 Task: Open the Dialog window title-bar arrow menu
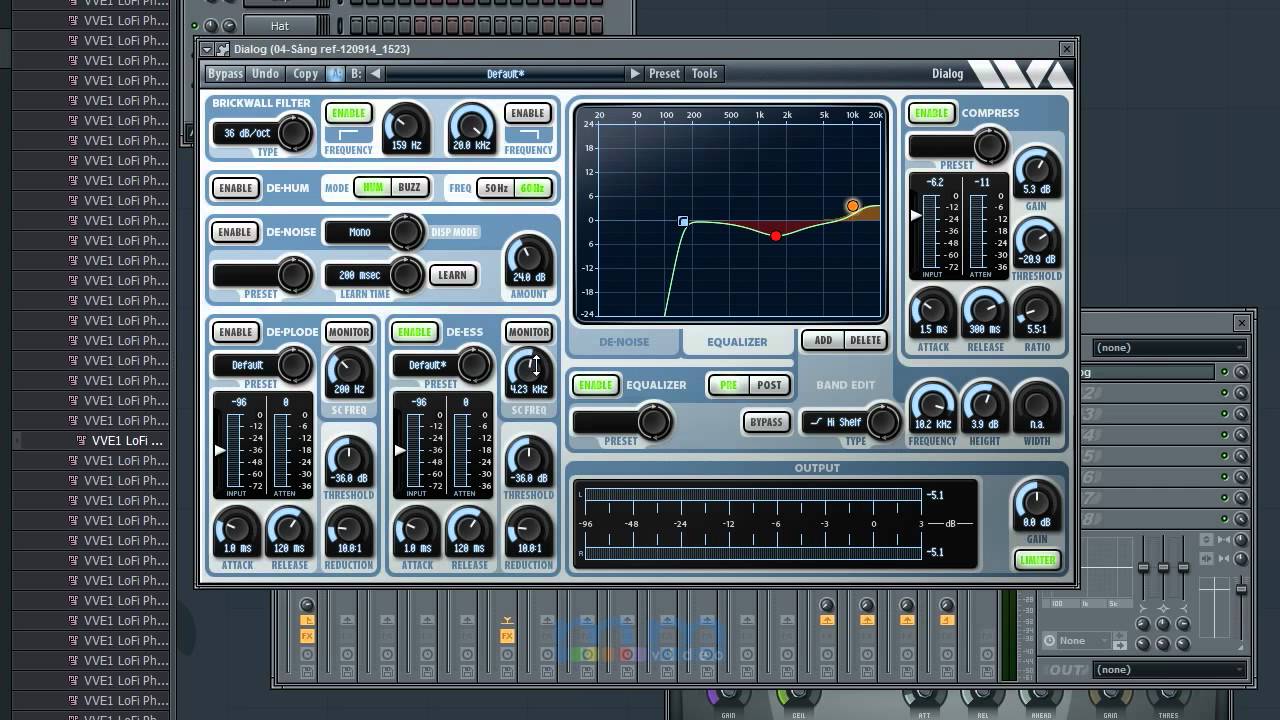(x=207, y=49)
